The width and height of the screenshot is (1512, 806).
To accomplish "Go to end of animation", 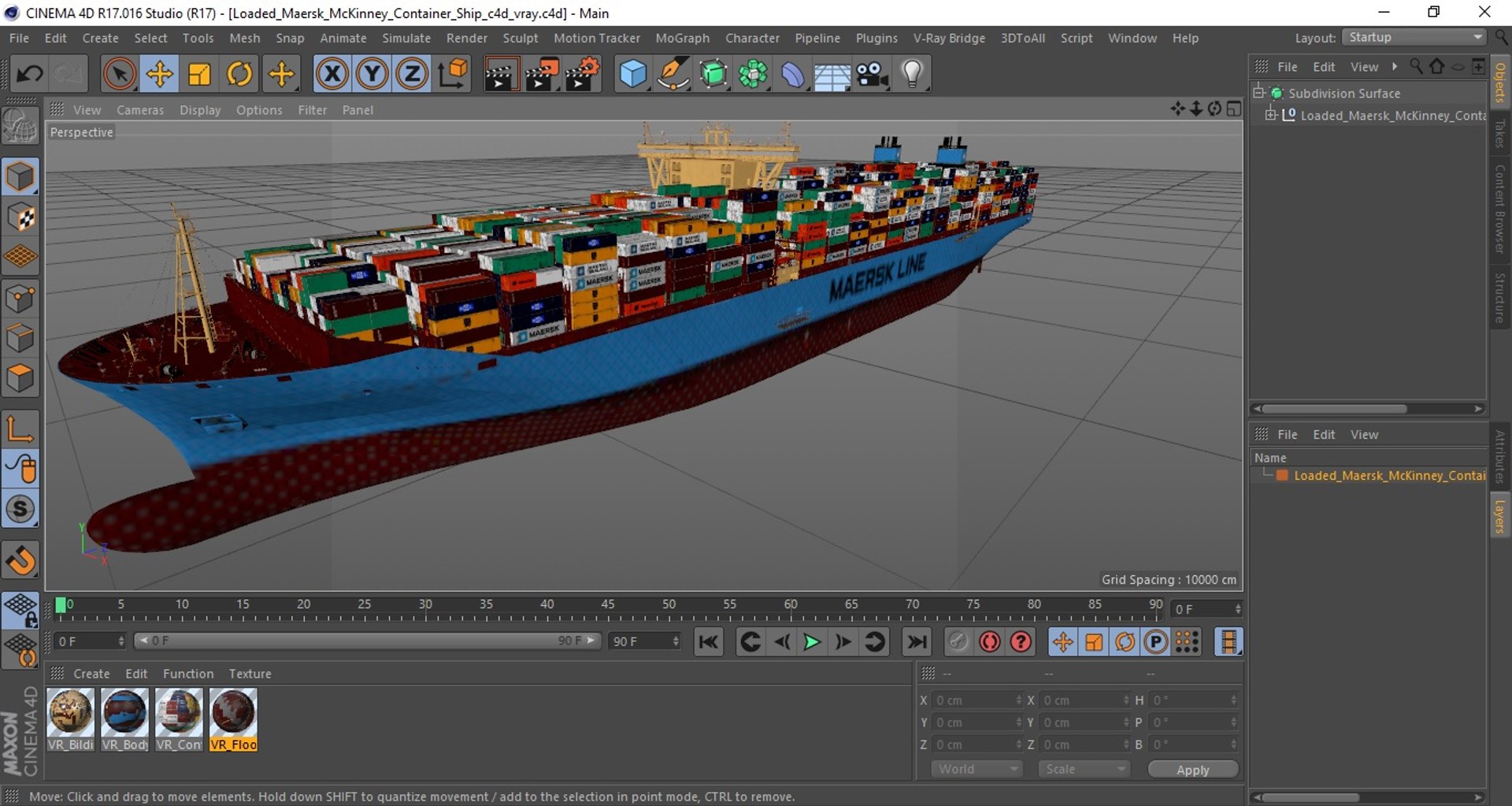I will click(917, 642).
